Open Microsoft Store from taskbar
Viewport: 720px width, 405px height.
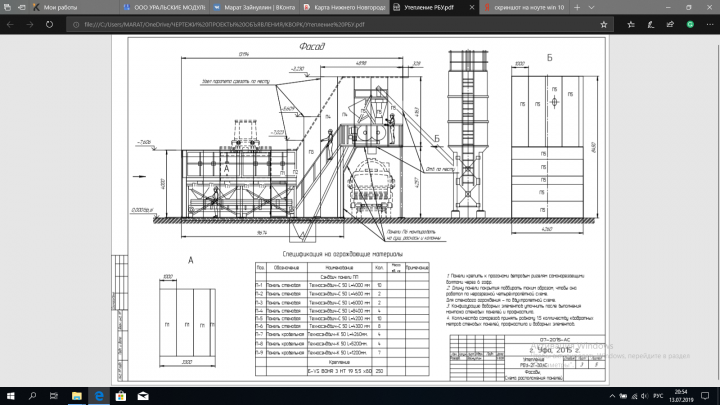pyautogui.click(x=121, y=396)
